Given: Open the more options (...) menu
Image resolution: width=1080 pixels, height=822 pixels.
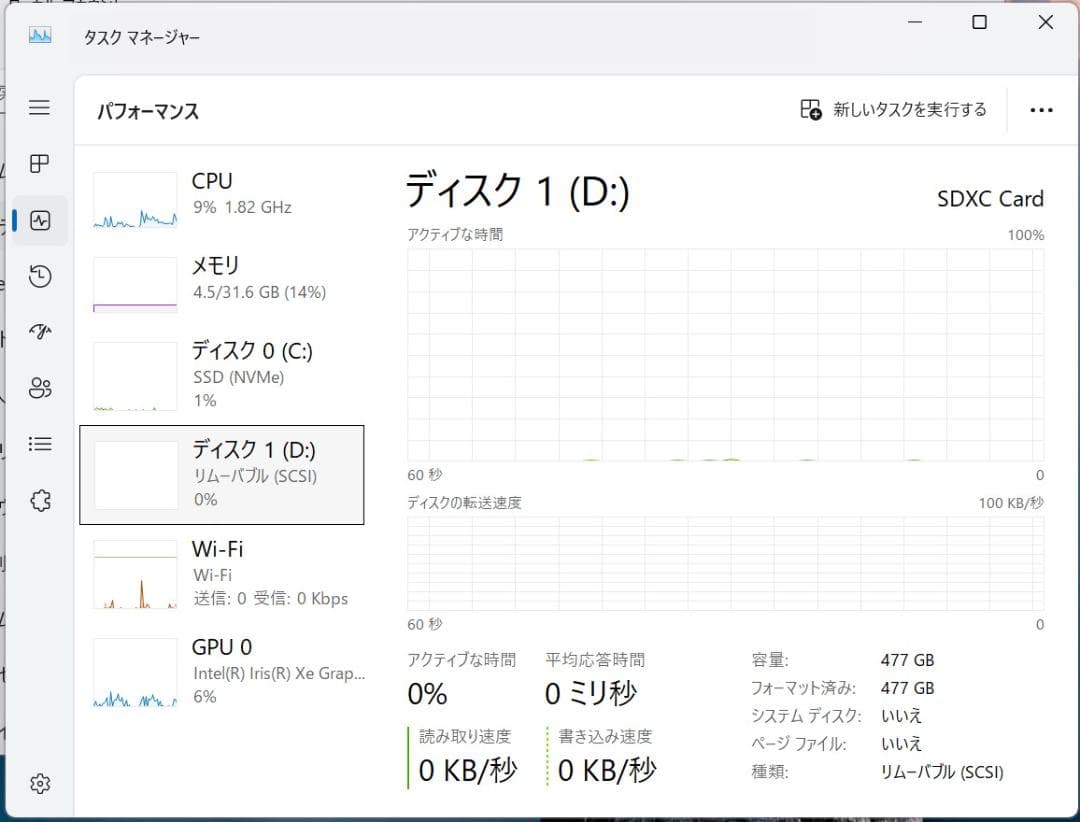Looking at the screenshot, I should click(1042, 110).
